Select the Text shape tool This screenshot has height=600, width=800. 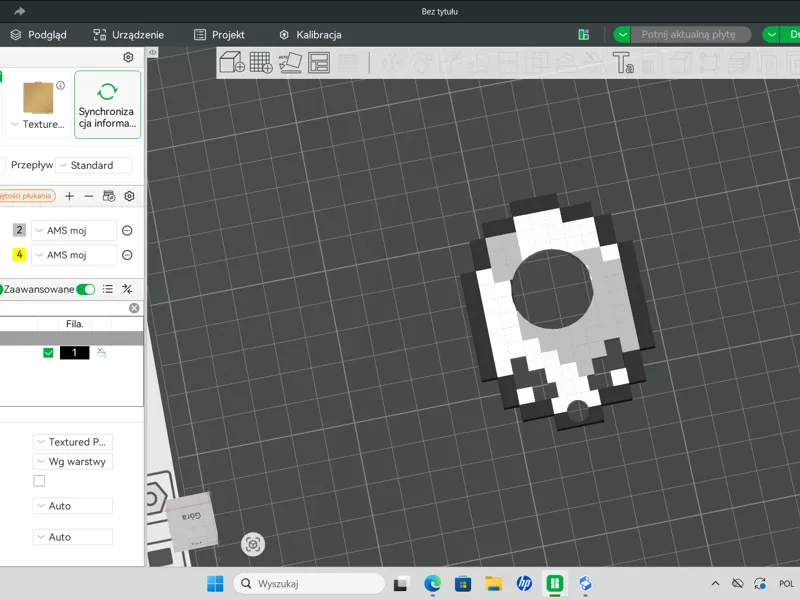pos(623,63)
